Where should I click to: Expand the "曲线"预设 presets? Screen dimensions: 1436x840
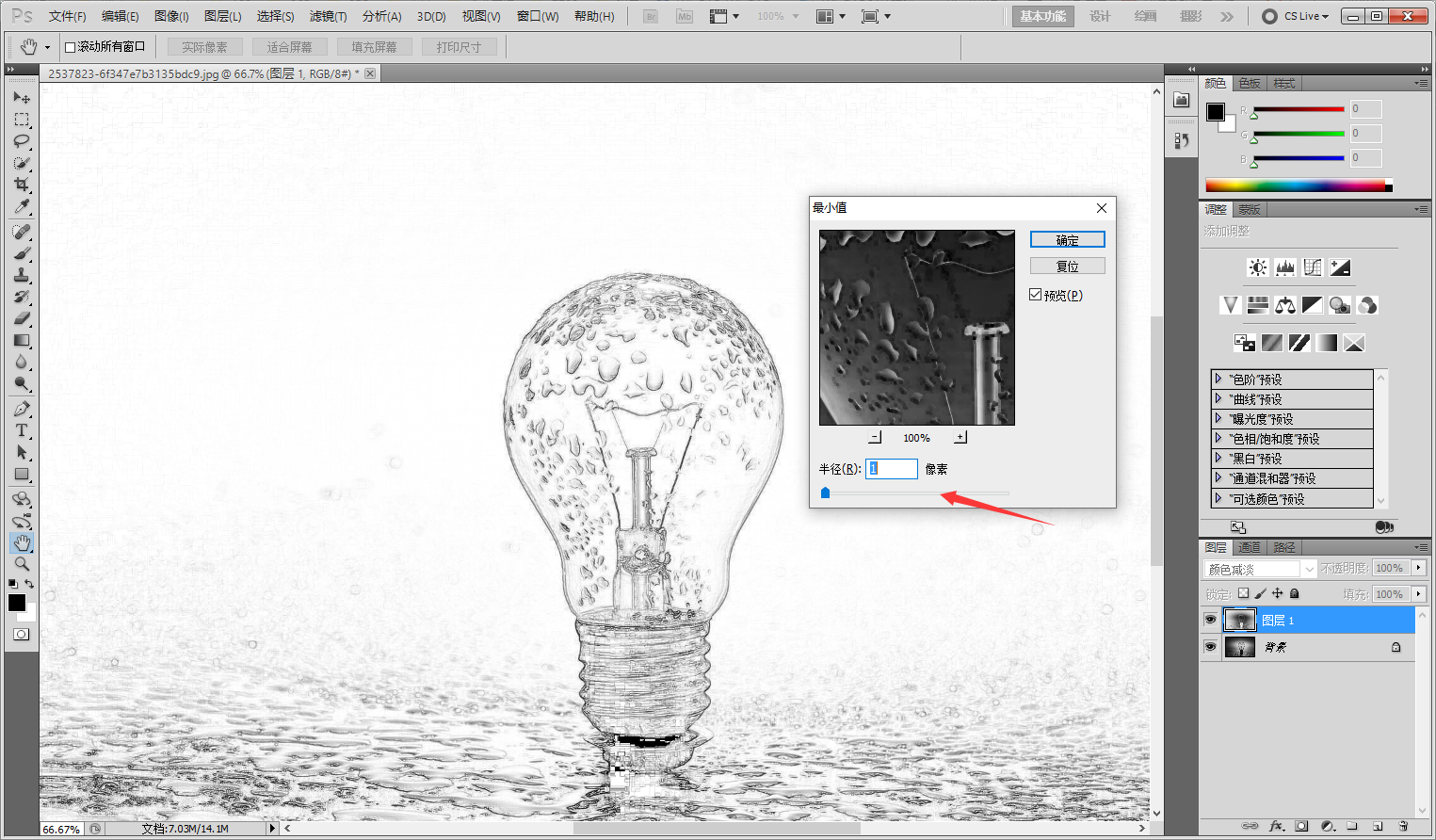pyautogui.click(x=1218, y=398)
